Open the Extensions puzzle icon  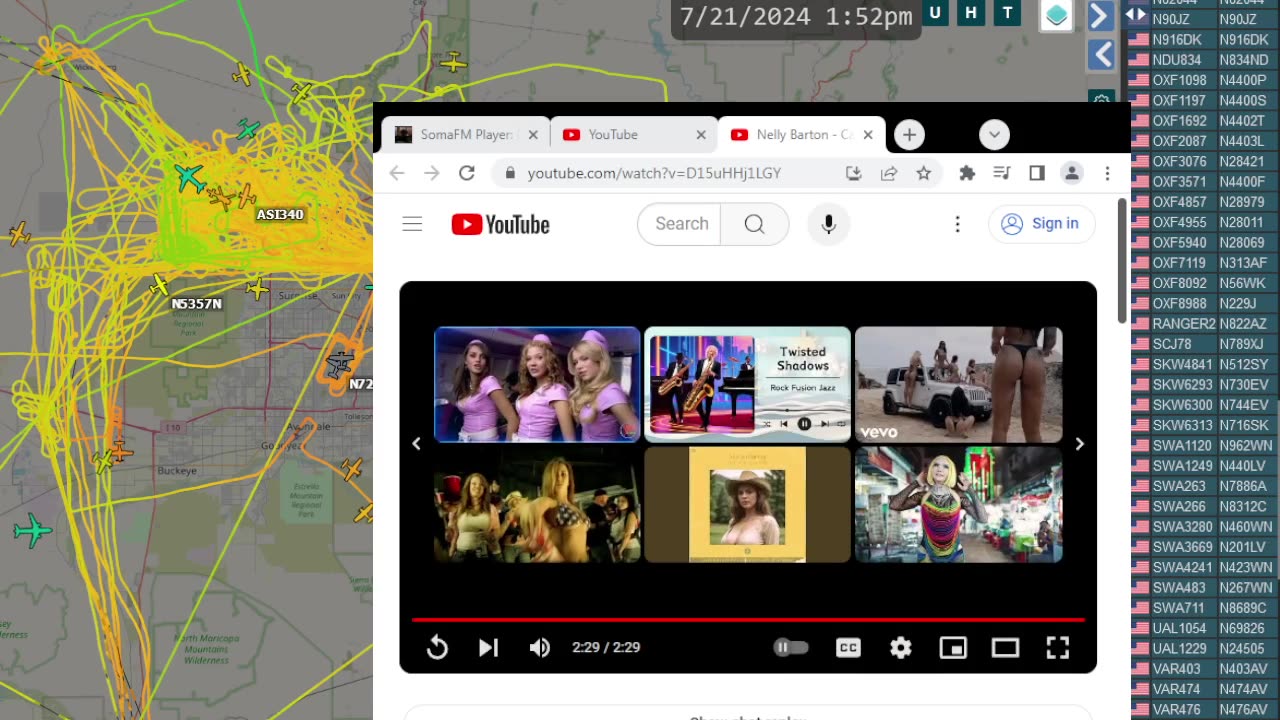pos(967,173)
